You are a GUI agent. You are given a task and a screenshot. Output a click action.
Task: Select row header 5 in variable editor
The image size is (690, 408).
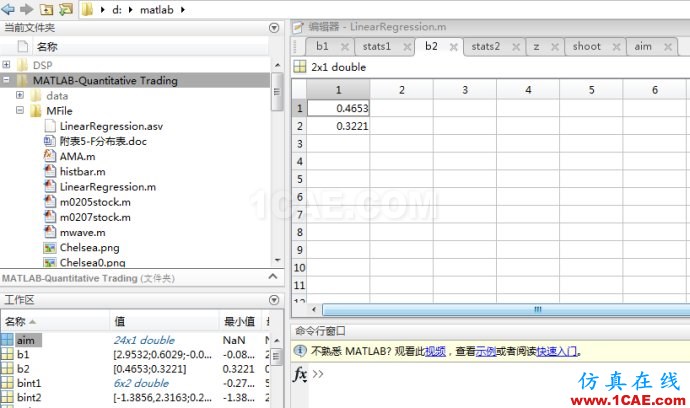300,179
